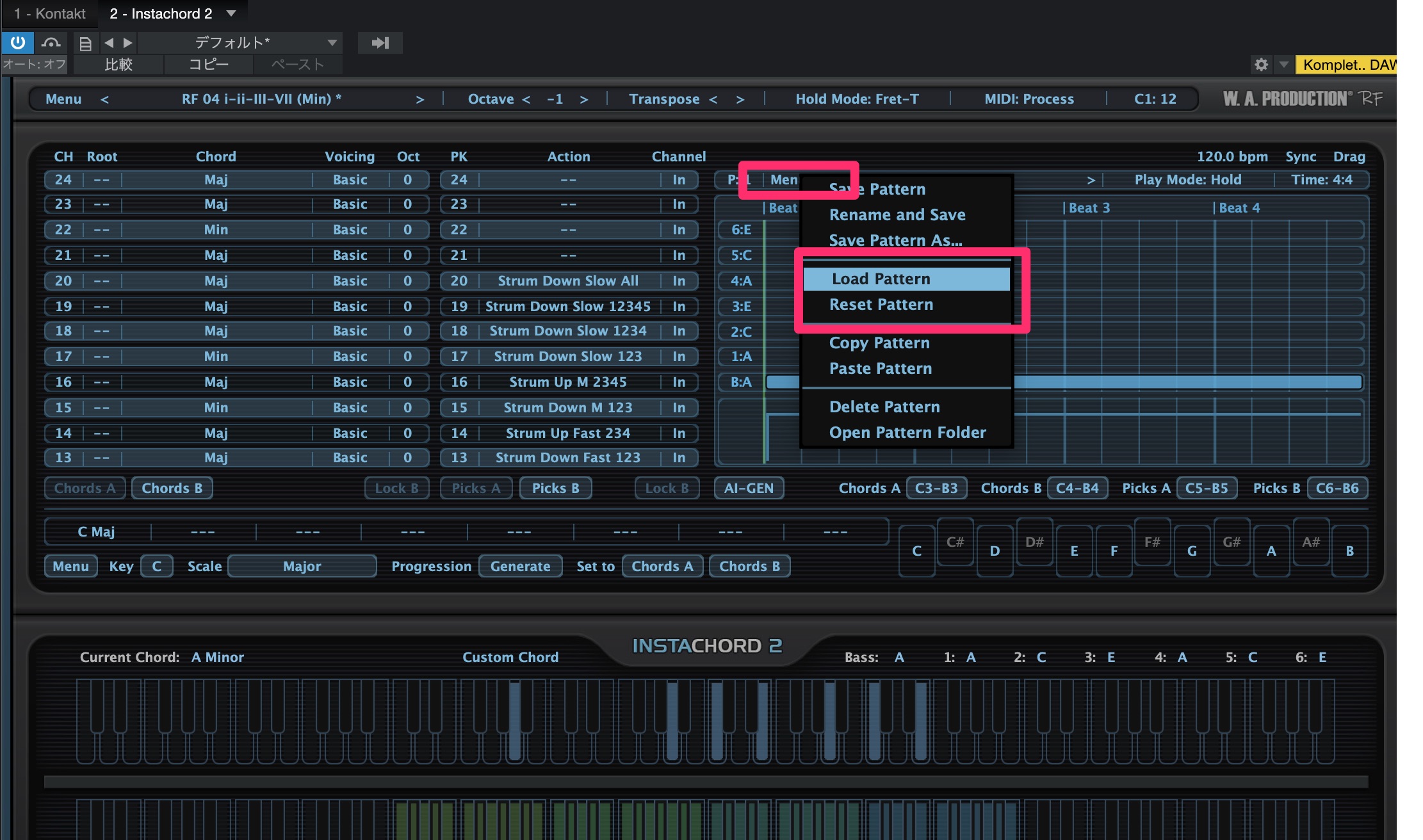Choose Load Pattern from the menu
Screen dimensions: 1423x840
(x=881, y=279)
